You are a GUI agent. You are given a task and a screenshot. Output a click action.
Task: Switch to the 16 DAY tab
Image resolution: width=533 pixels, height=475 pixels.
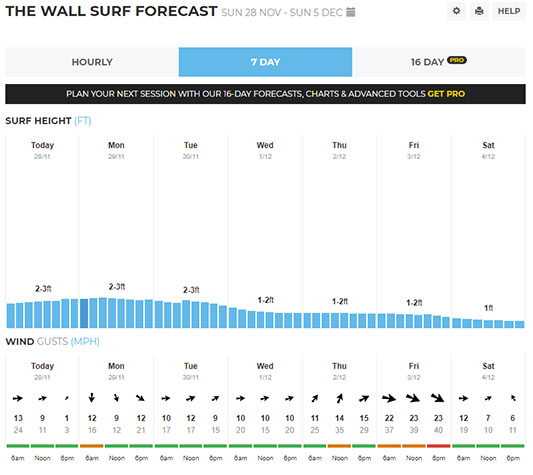pos(439,62)
